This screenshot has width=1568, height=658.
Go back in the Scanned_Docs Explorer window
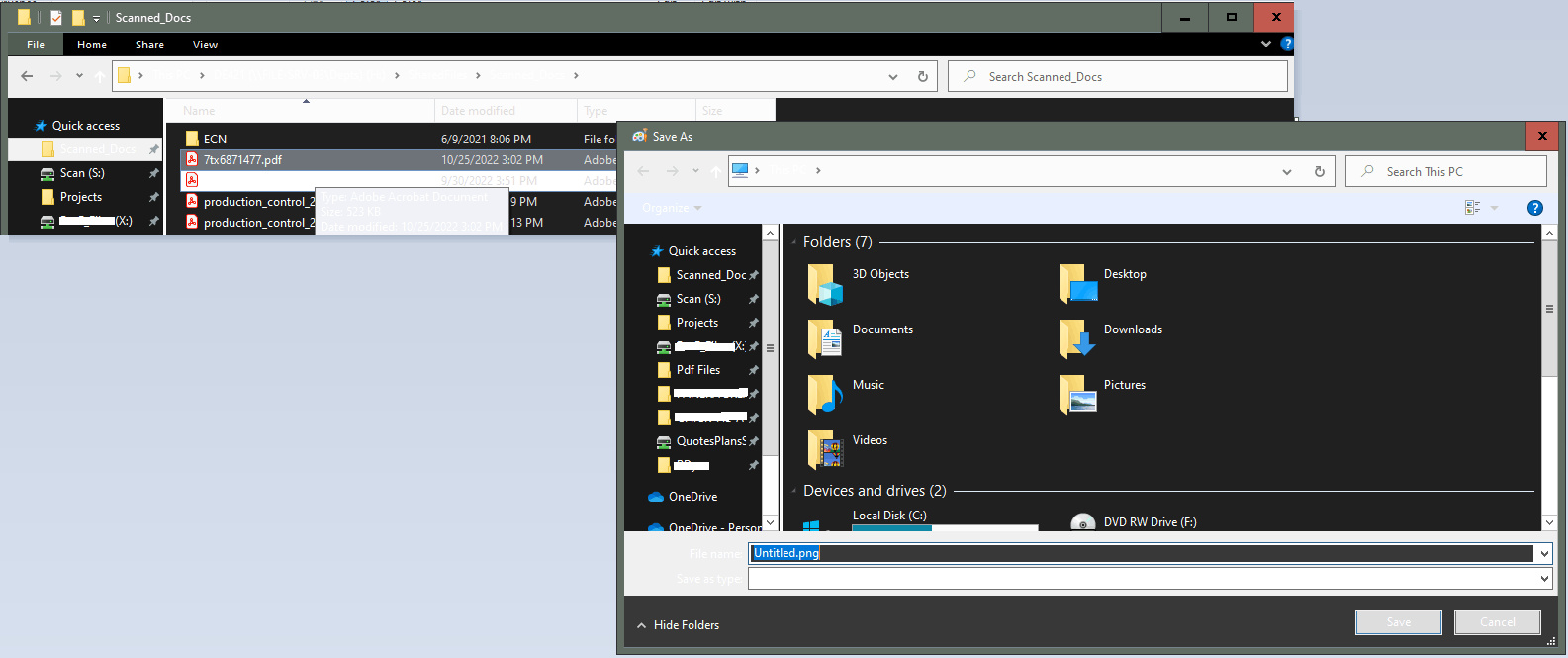(x=27, y=76)
